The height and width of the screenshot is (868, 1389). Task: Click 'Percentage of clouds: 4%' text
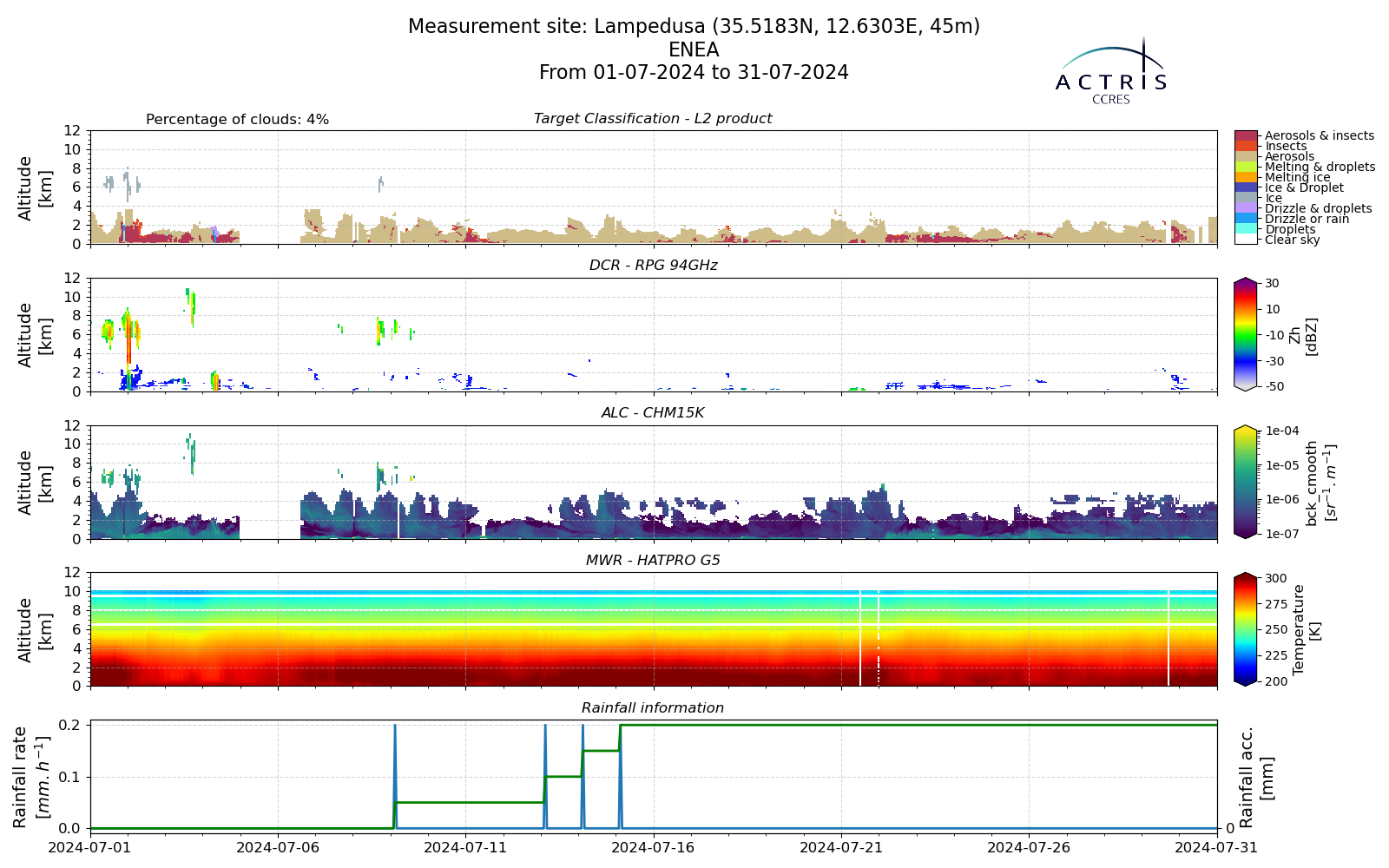(x=237, y=120)
